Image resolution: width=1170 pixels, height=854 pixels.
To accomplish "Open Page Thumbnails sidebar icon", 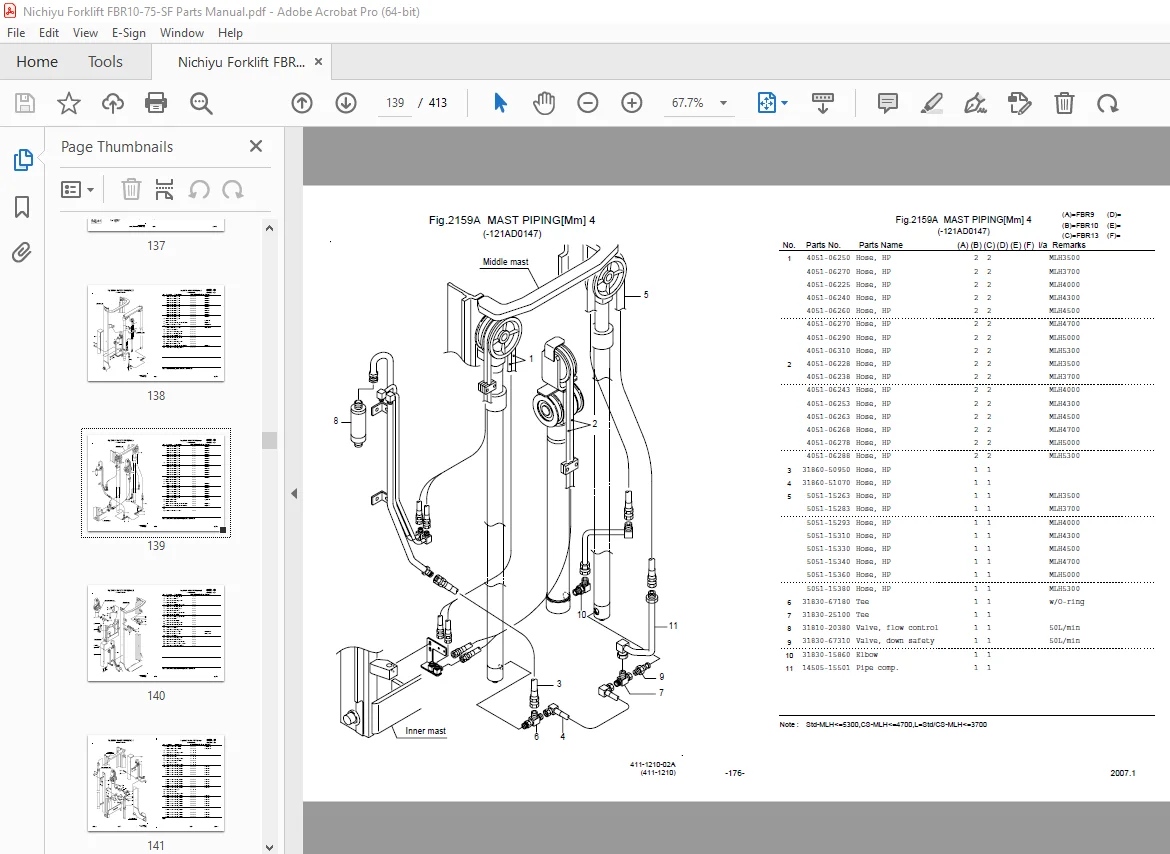I will point(22,160).
